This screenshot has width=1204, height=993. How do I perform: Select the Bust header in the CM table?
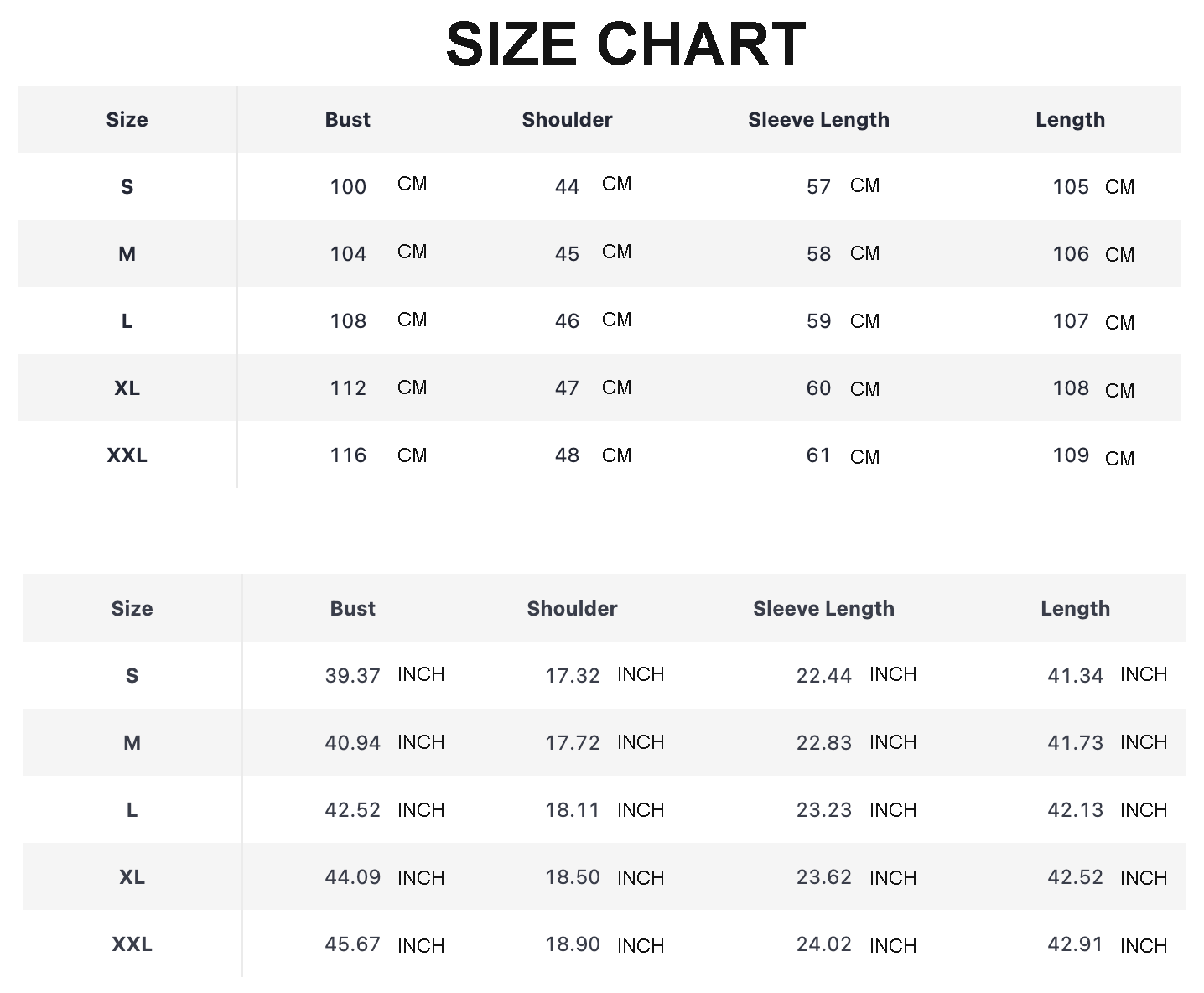[x=347, y=120]
